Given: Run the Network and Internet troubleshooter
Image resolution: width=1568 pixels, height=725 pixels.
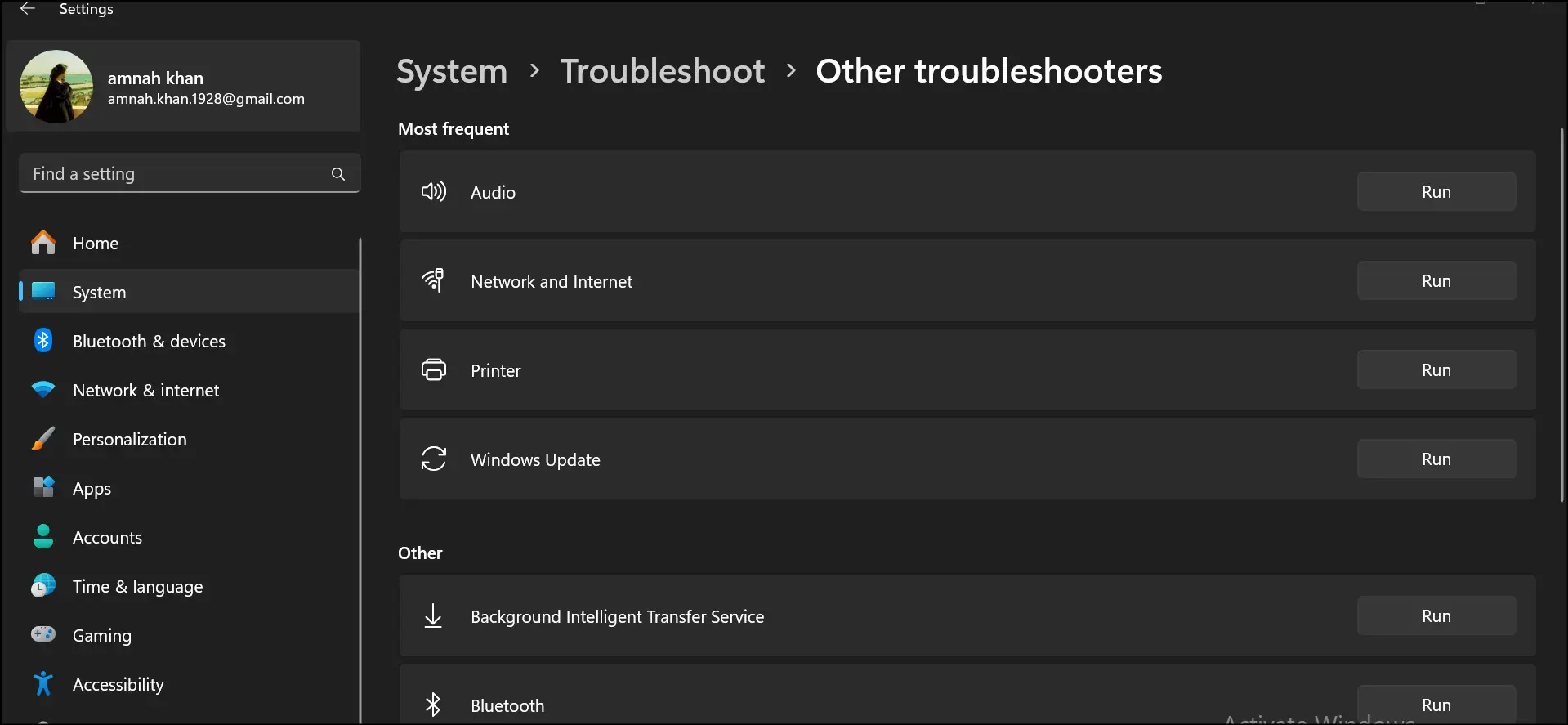Looking at the screenshot, I should click(1436, 281).
